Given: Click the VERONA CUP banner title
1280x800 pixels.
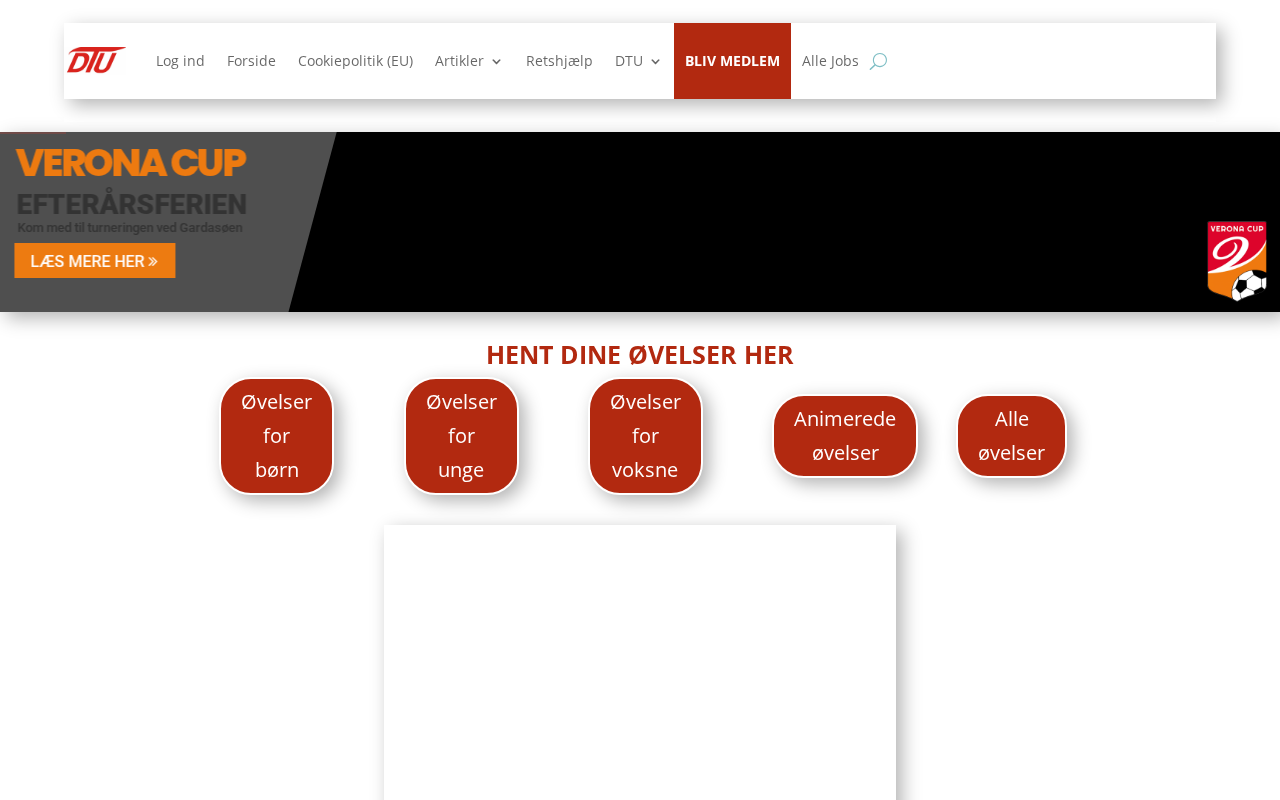Looking at the screenshot, I should [x=131, y=163].
